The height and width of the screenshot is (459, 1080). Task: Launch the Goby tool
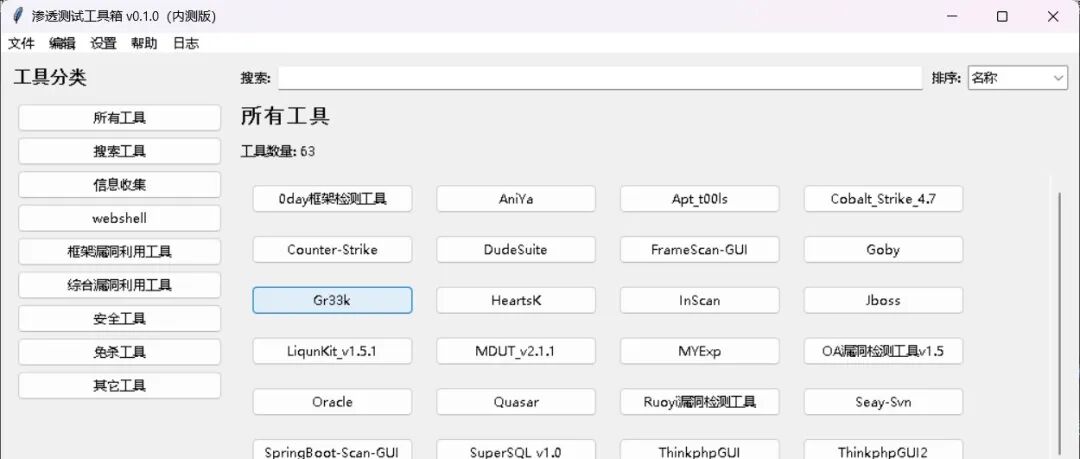[883, 249]
